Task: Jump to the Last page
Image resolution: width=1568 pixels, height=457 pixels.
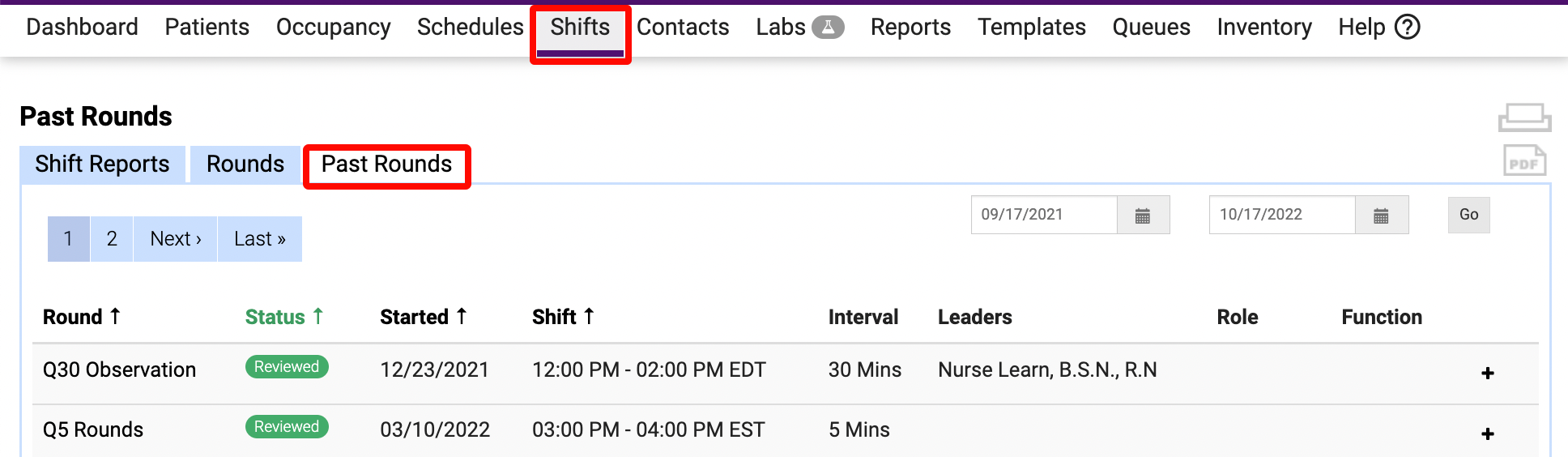Action: click(x=259, y=239)
